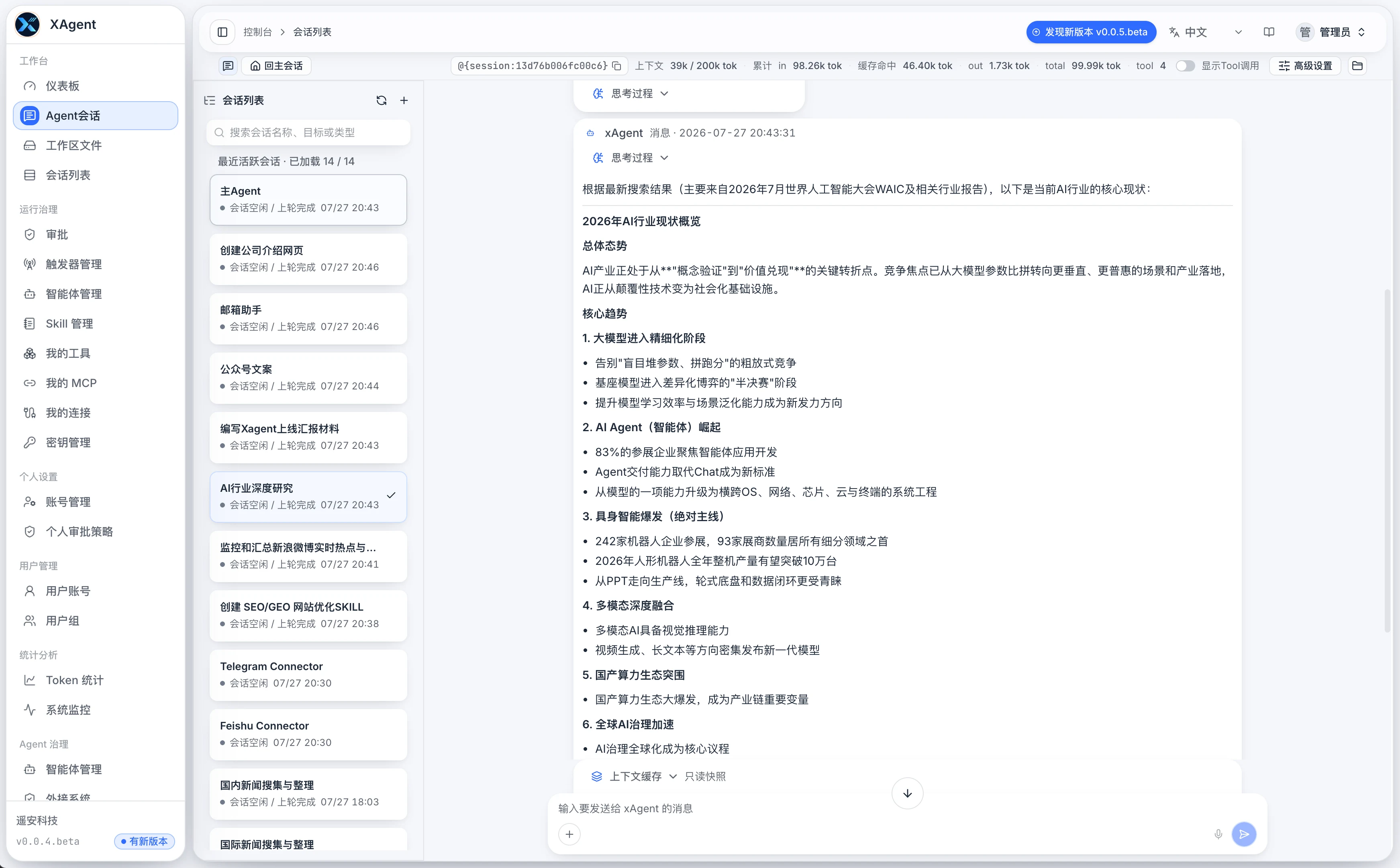
Task: Click the XAgent logo icon
Action: tap(27, 24)
